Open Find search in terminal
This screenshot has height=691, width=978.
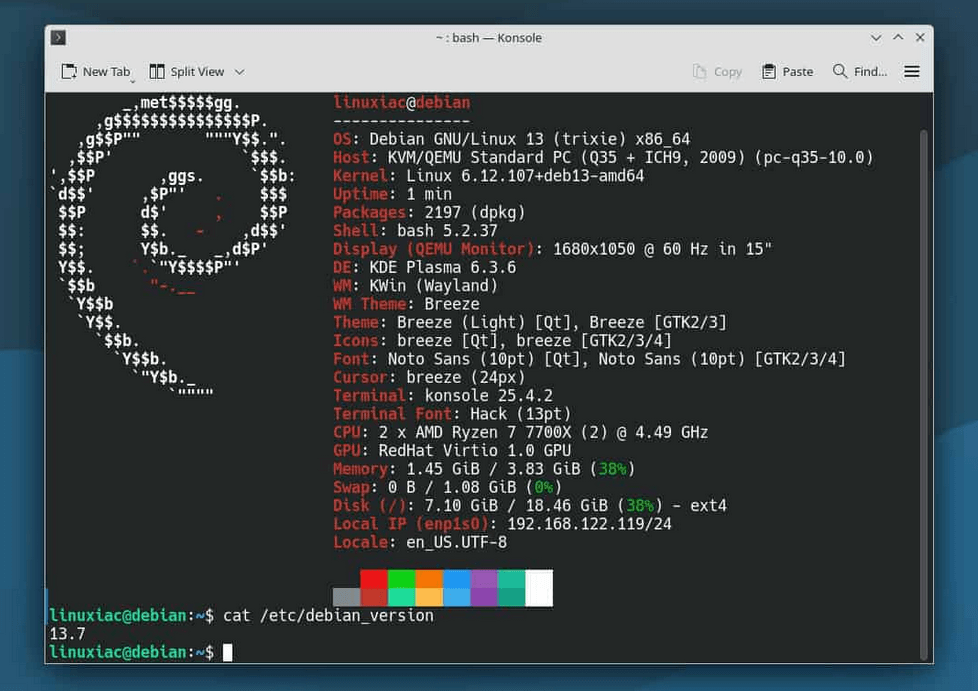(x=860, y=72)
